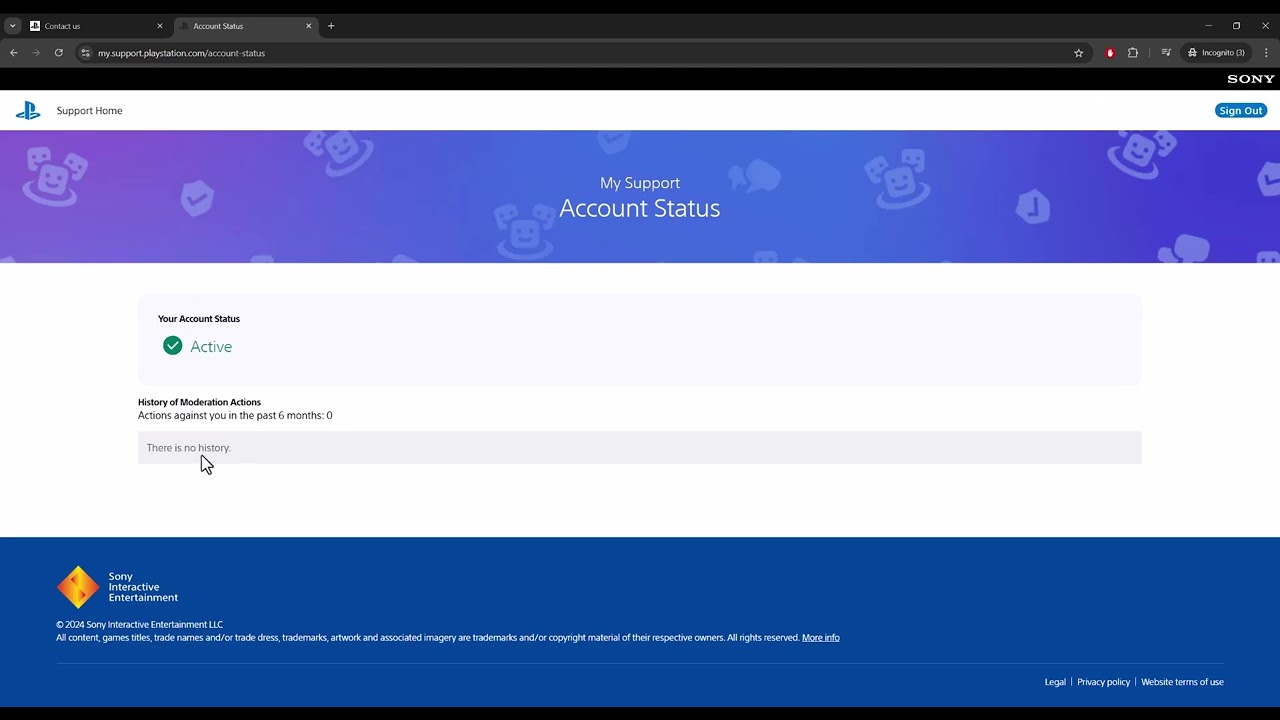Viewport: 1280px width, 720px height.
Task: Click the red extension icon in toolbar
Action: pos(1110,53)
